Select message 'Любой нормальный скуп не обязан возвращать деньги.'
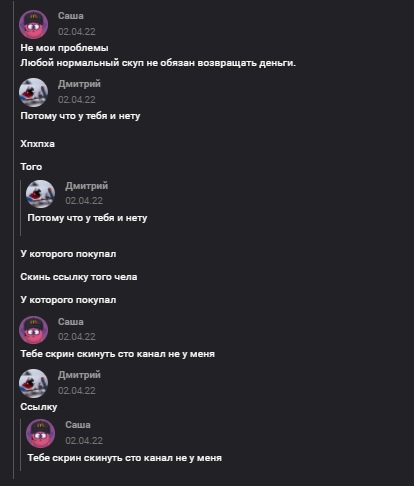The height and width of the screenshot is (486, 414). click(158, 63)
